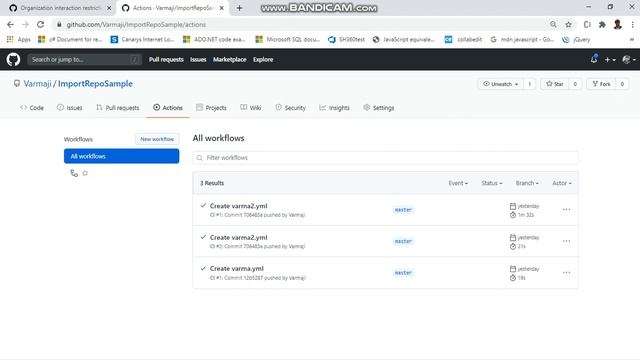Click the GitHub Octocat logo
The height and width of the screenshot is (360, 640).
[x=13, y=60]
